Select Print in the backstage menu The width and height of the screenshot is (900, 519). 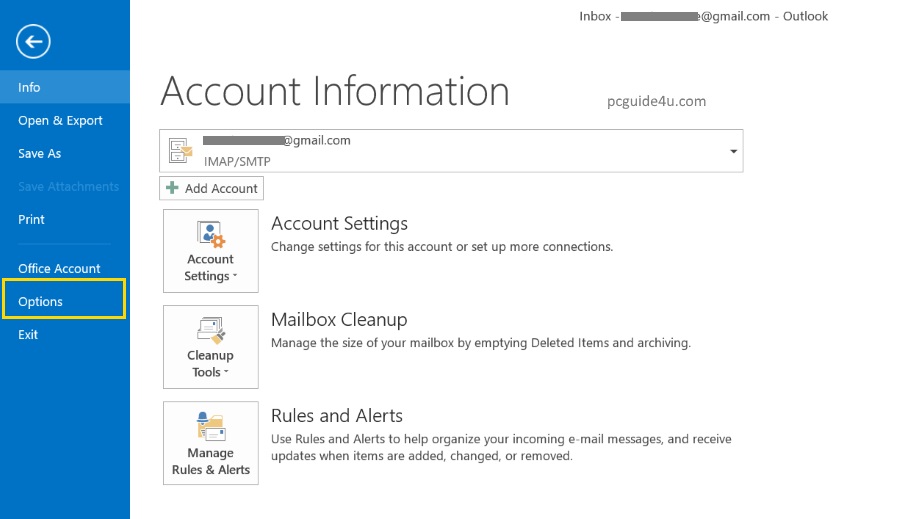click(x=32, y=219)
